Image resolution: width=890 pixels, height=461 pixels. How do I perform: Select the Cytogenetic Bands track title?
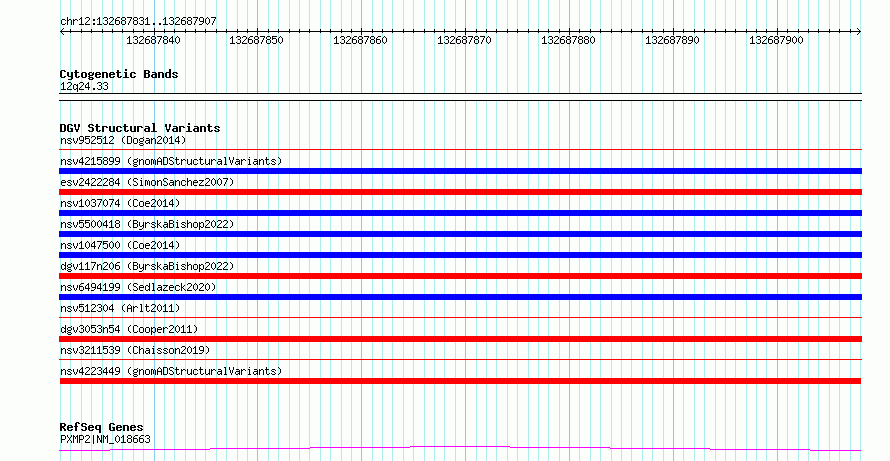coord(119,74)
